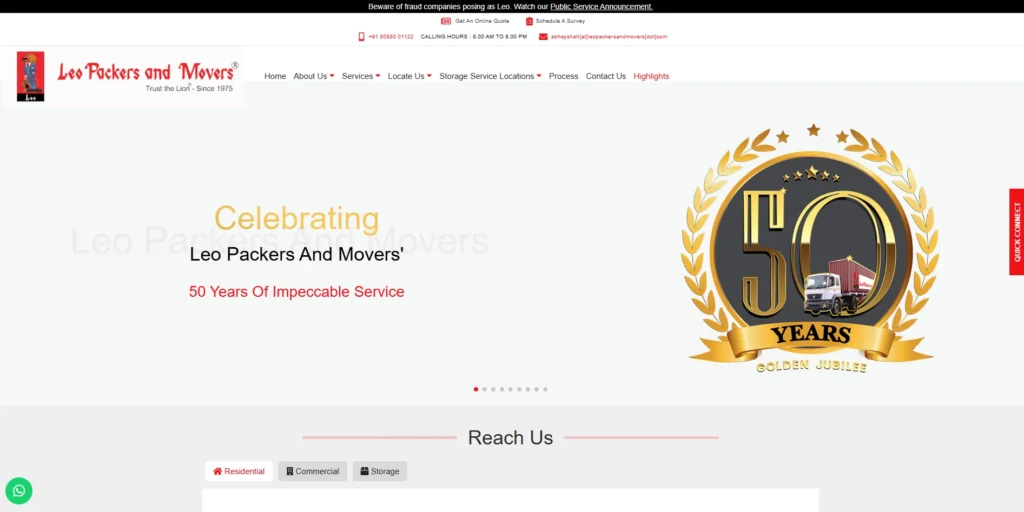Go to the Home menu item
This screenshot has height=512, width=1024.
coord(275,76)
